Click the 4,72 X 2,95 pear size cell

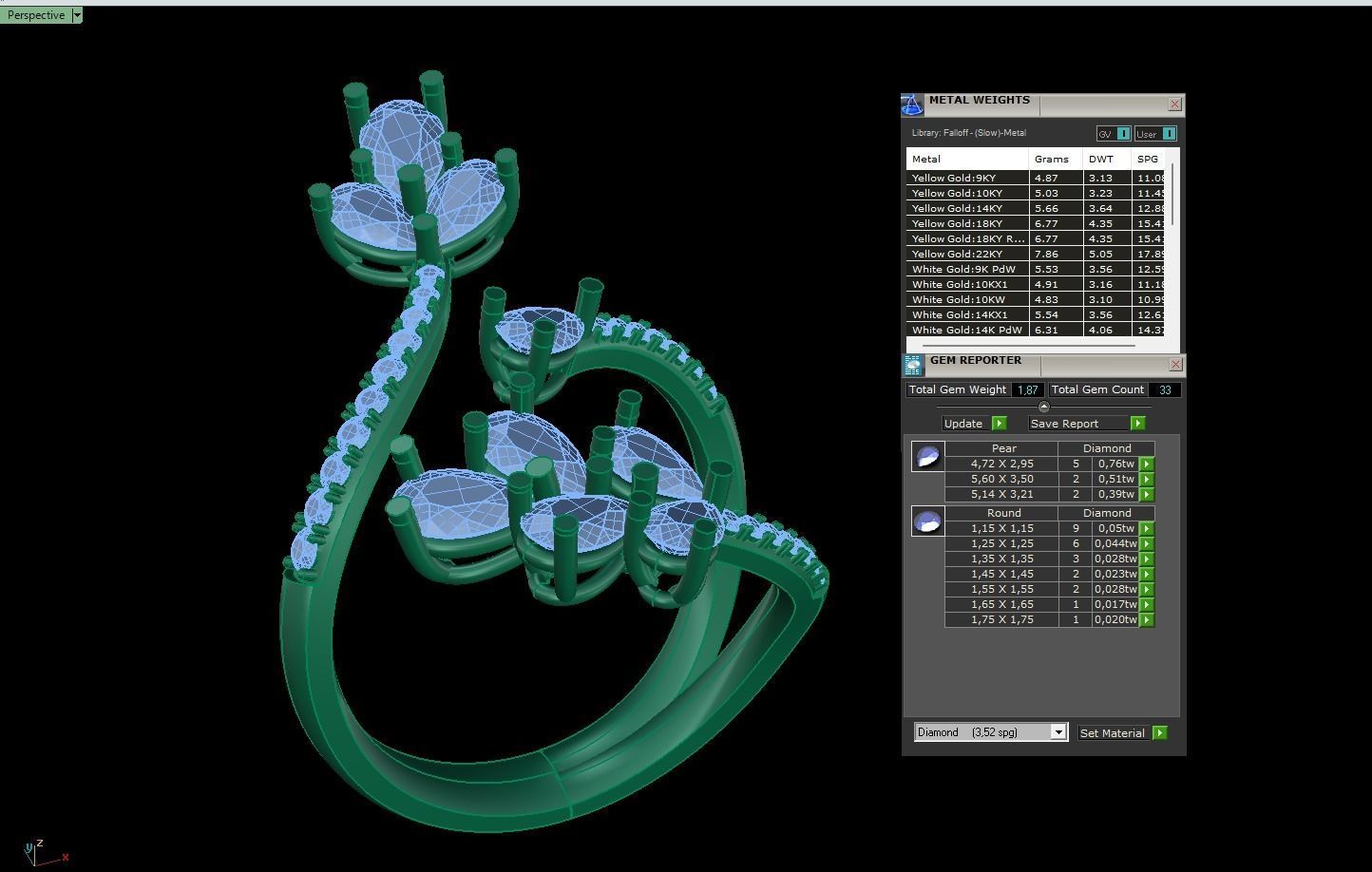pos(1002,464)
